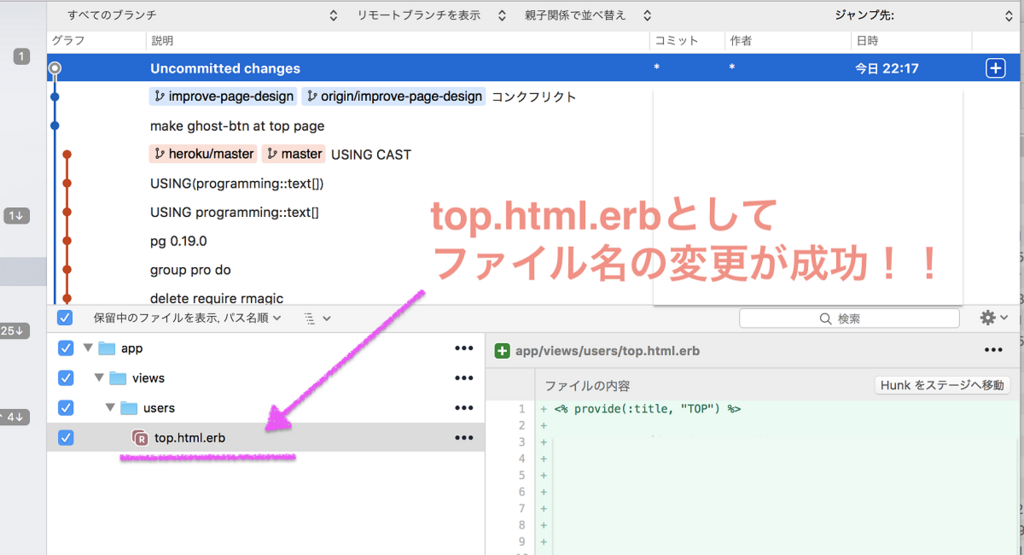Select the delete require rmagic commit

[216, 298]
